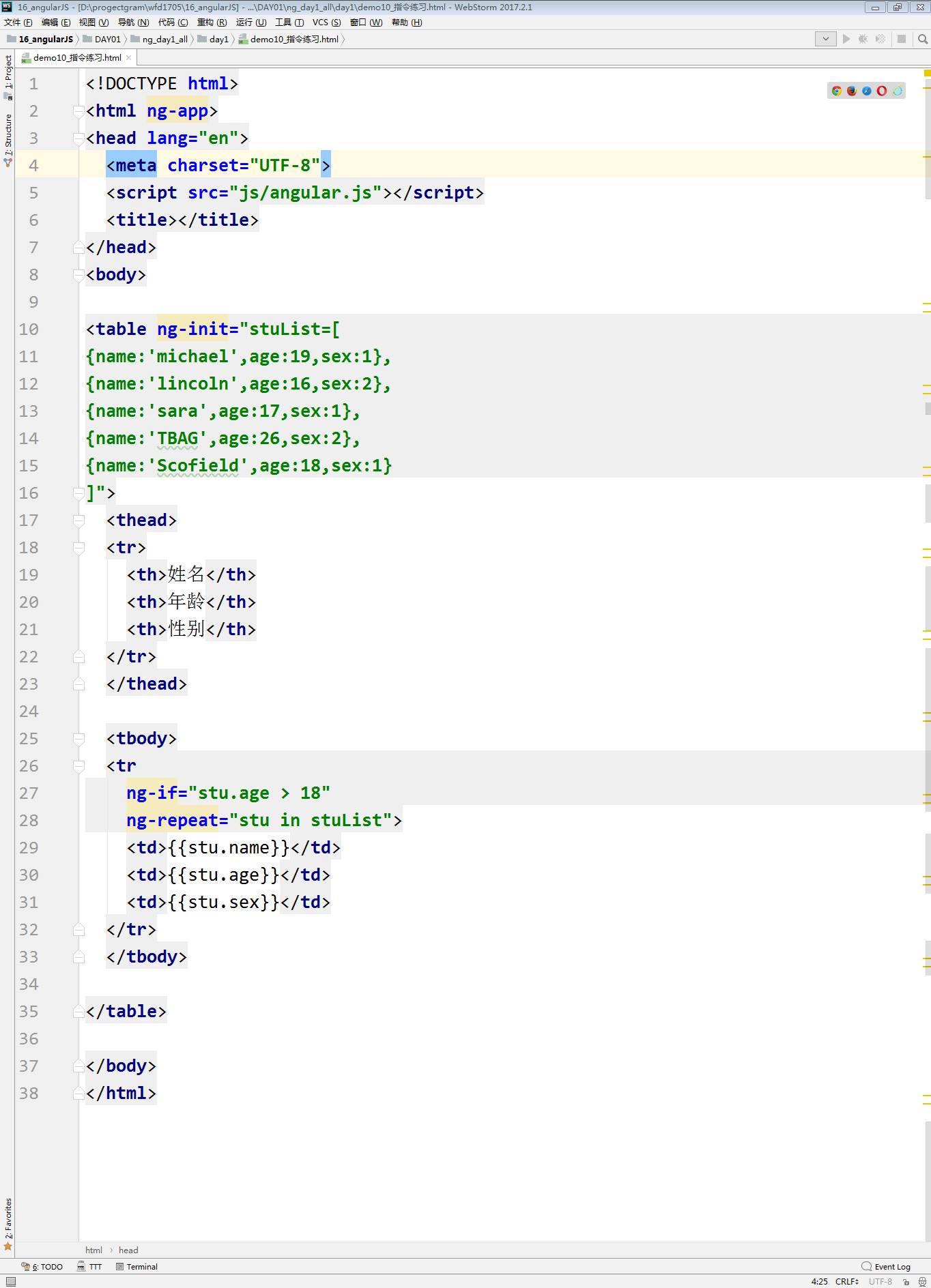Open the 重构(R) menu
Image resolution: width=931 pixels, height=1288 pixels.
pyautogui.click(x=212, y=23)
